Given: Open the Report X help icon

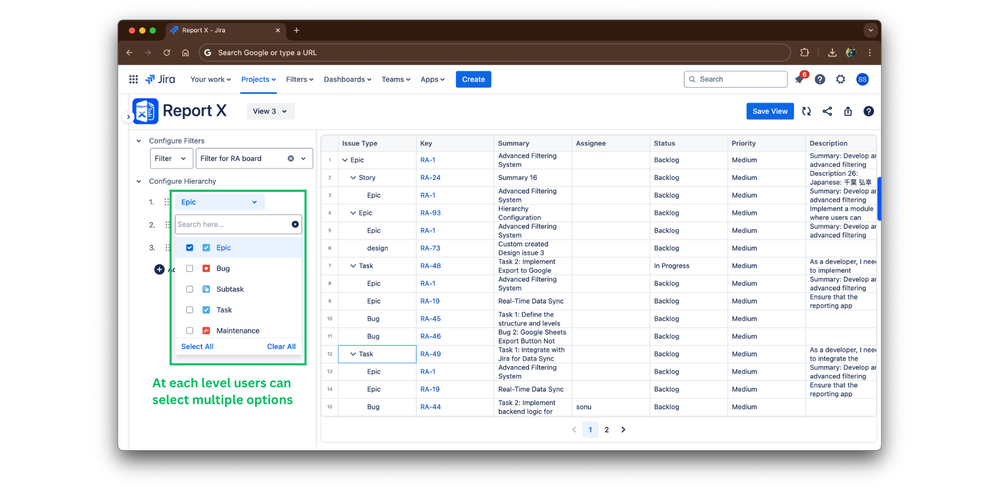Looking at the screenshot, I should (x=868, y=111).
